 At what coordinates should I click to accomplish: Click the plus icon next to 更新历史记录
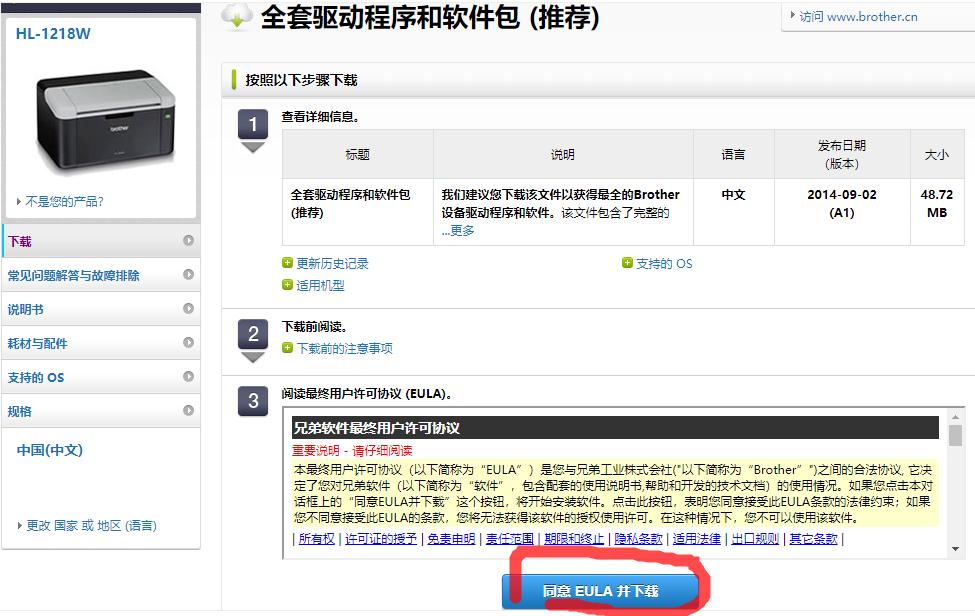[x=288, y=262]
